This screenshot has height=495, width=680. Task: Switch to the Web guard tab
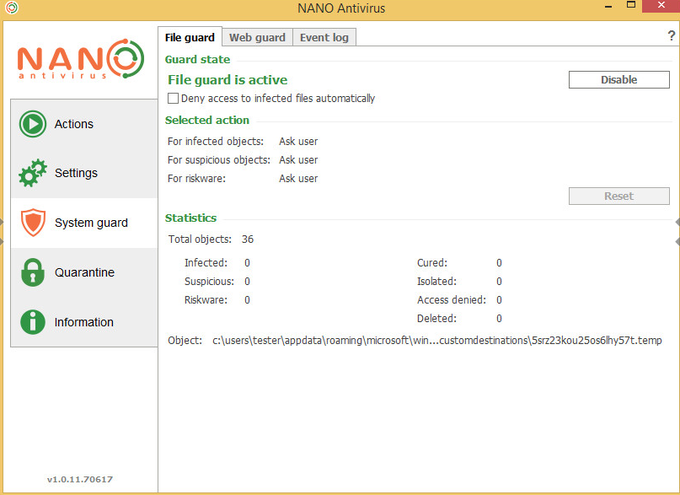(257, 37)
